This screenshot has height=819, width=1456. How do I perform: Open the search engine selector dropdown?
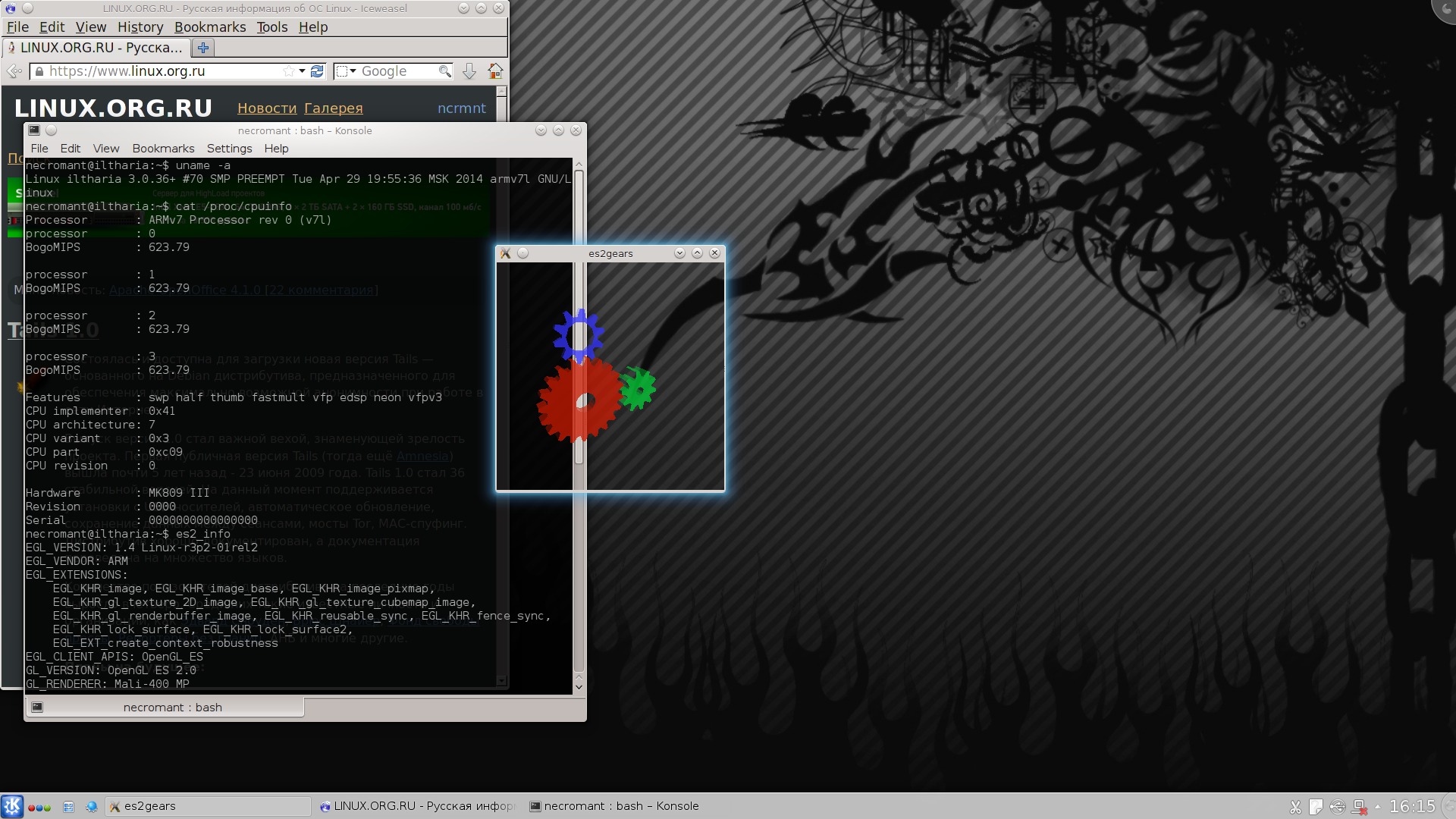pos(347,71)
